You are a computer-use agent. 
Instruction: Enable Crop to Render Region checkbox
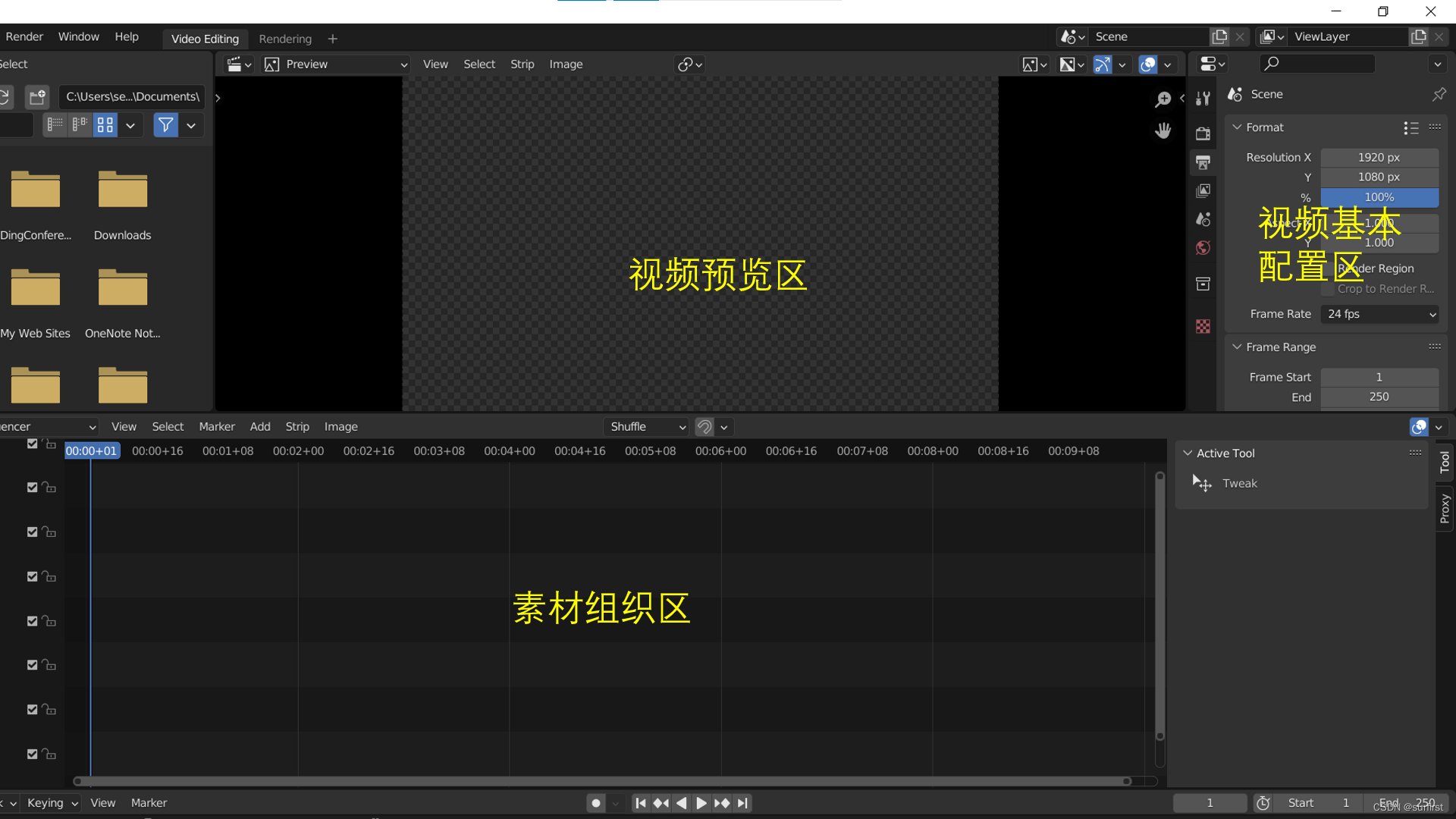(1327, 289)
